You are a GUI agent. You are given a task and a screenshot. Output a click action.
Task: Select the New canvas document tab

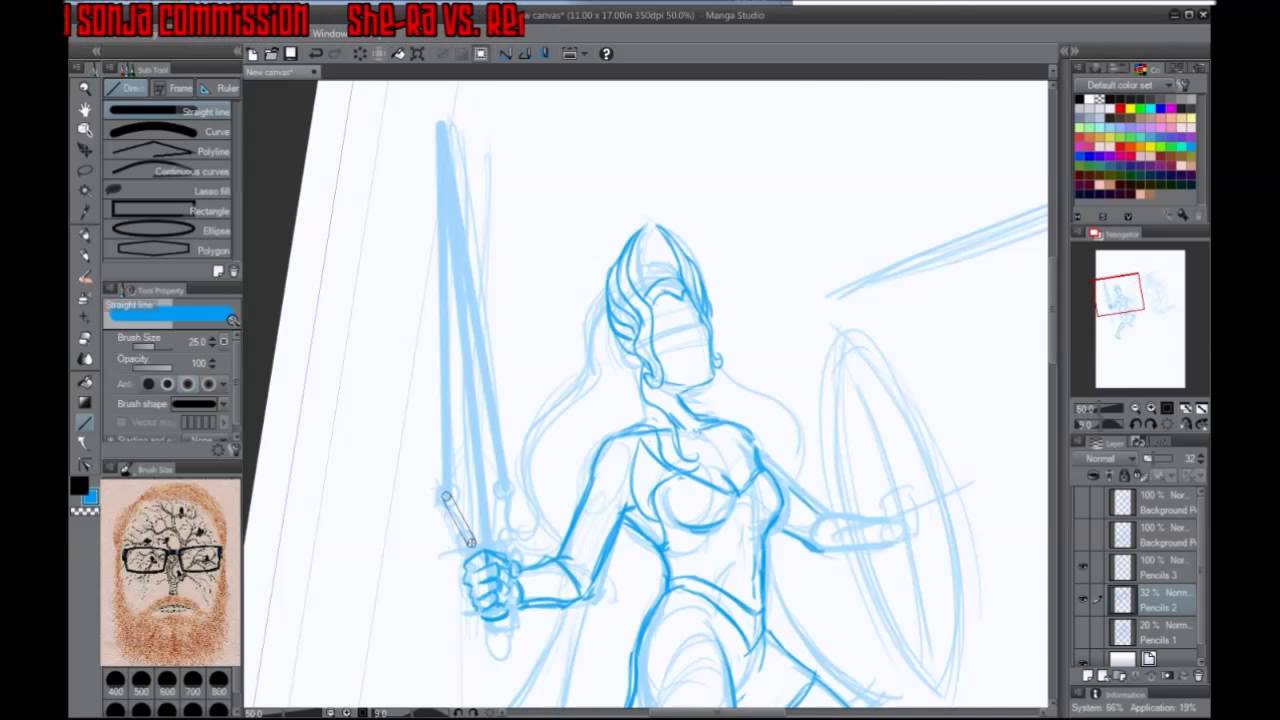(281, 72)
